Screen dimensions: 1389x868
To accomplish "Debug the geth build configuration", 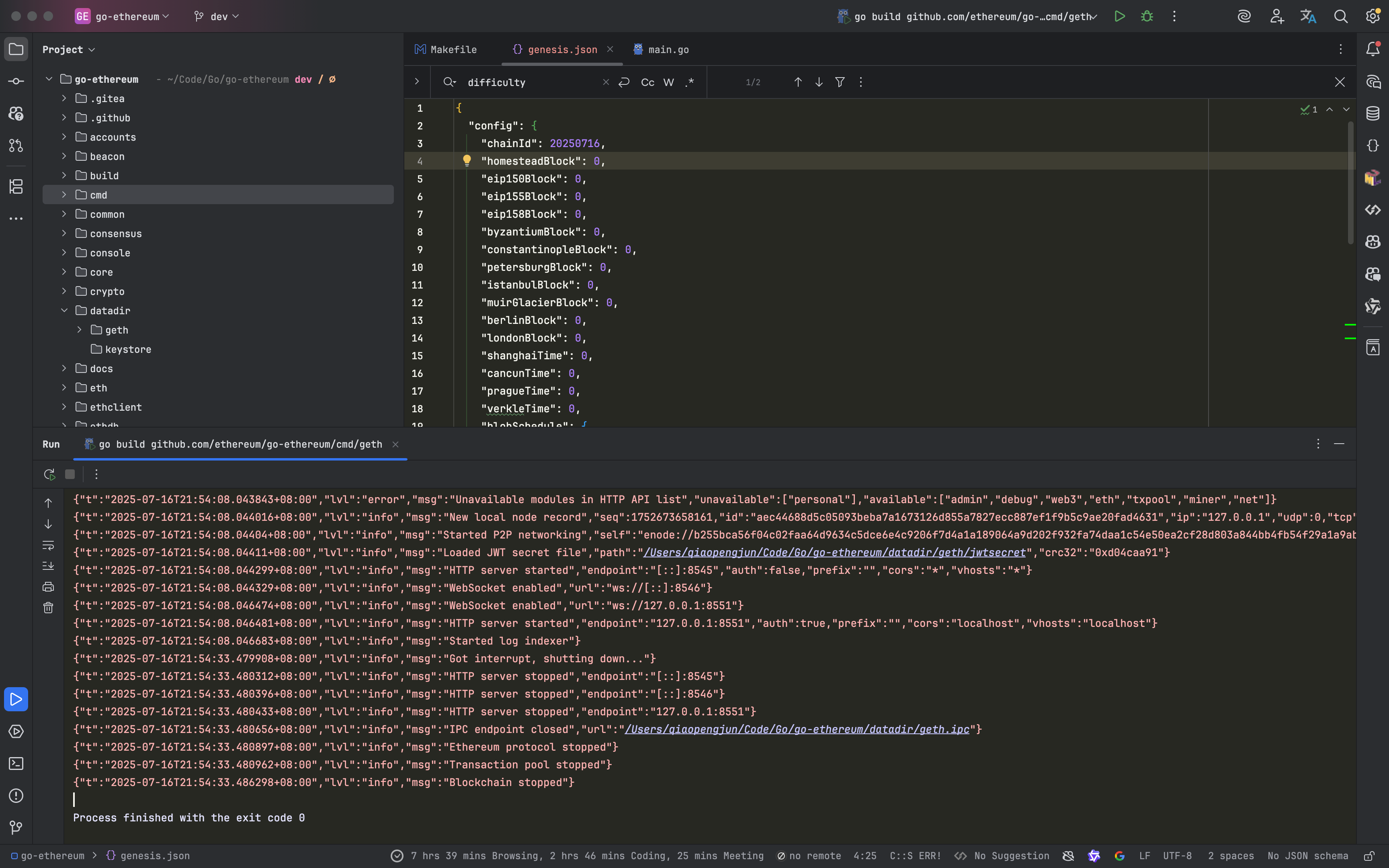I will (1147, 16).
